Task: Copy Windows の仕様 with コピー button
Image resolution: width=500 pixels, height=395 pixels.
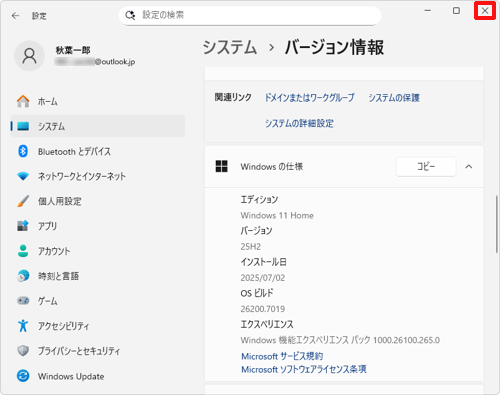Action: click(426, 166)
